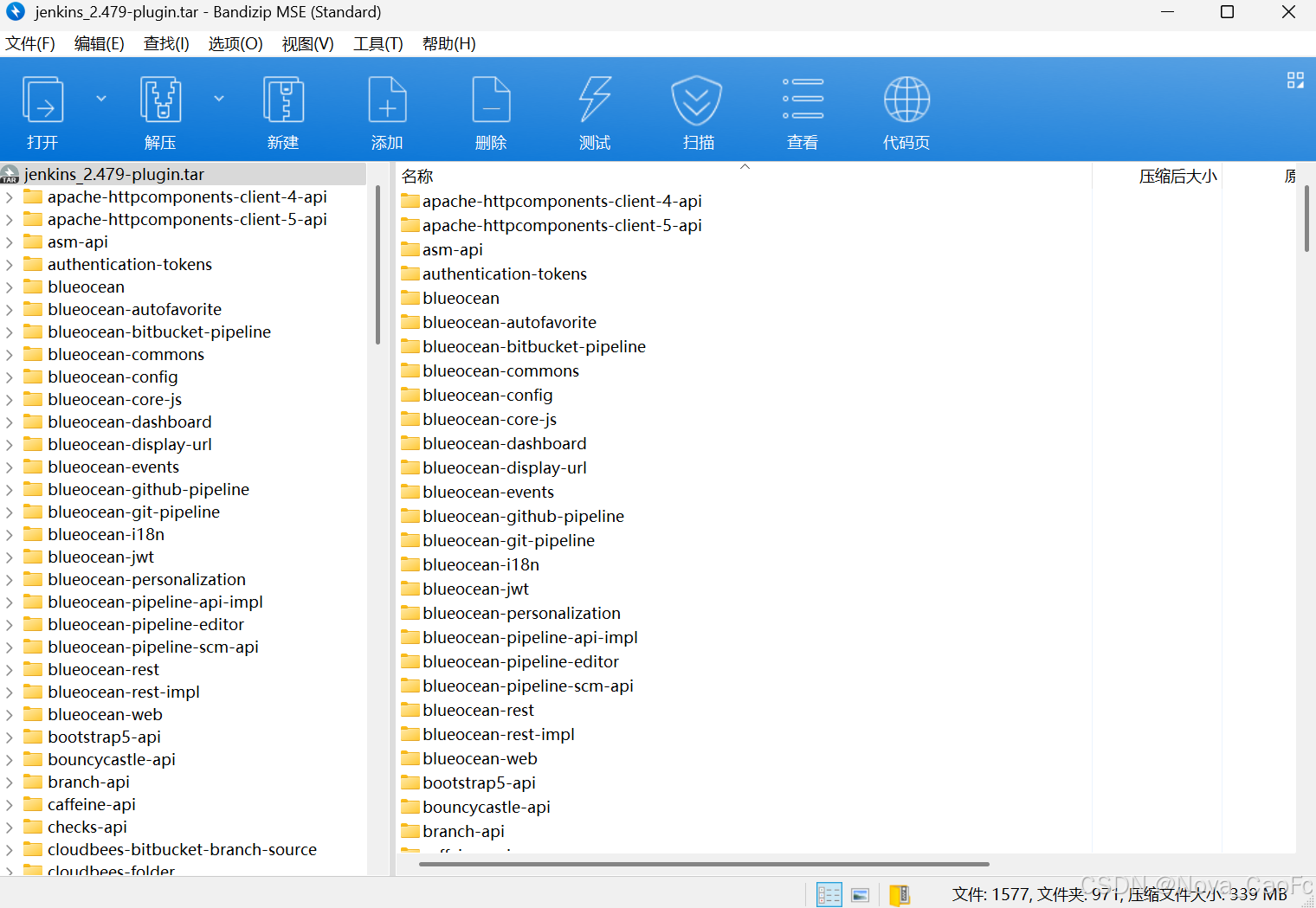Expand asm-api node in the tree

10,242
